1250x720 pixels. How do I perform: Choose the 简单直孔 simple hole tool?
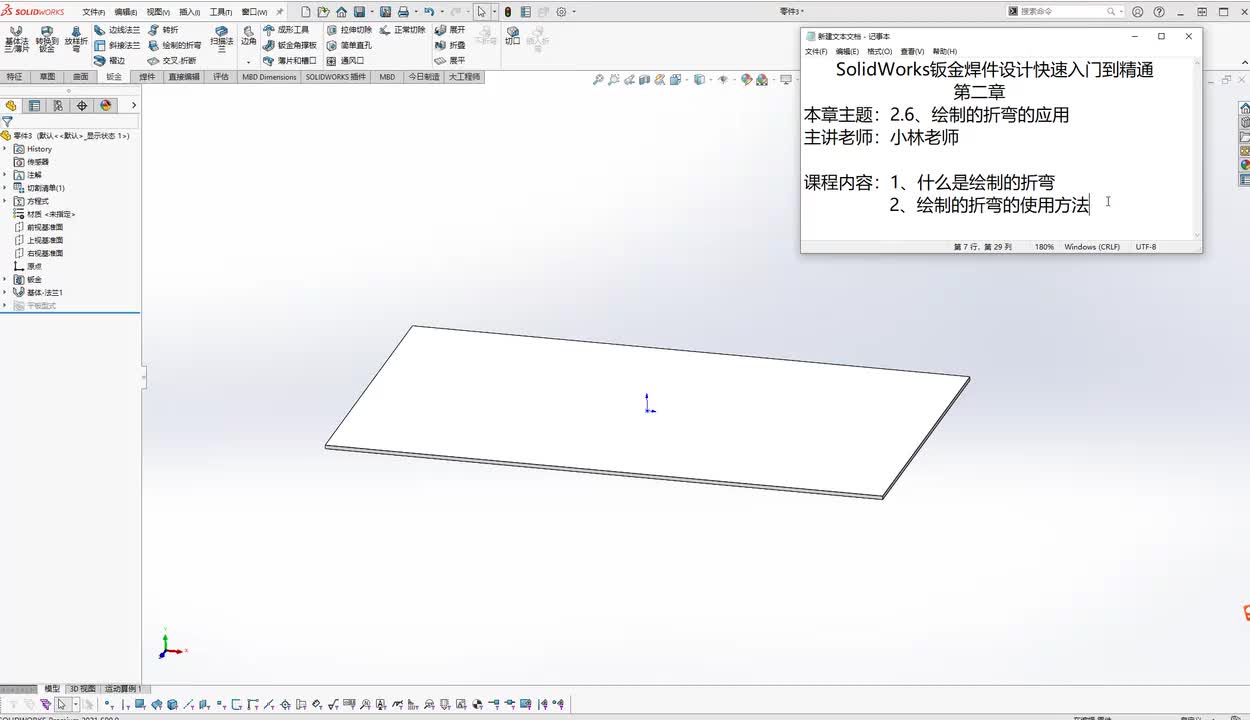349,45
